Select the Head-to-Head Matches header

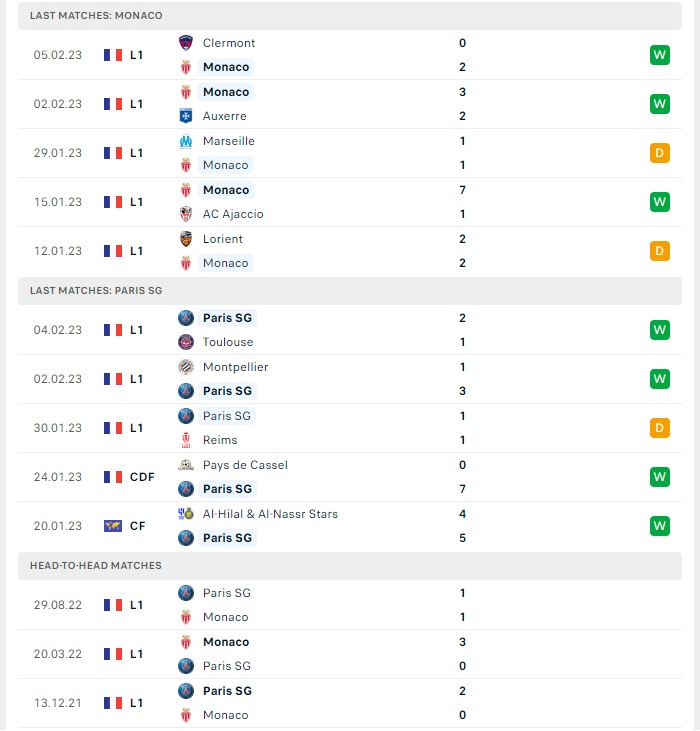pyautogui.click(x=350, y=565)
